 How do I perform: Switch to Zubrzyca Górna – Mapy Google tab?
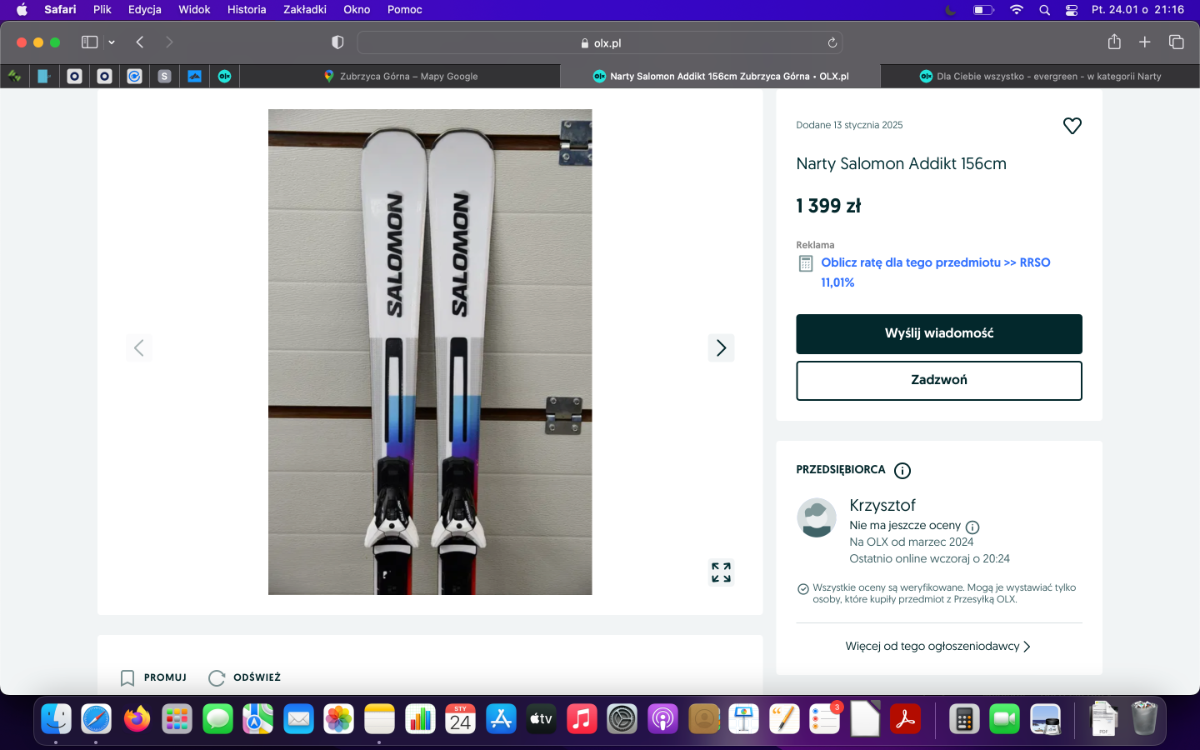coord(400,76)
